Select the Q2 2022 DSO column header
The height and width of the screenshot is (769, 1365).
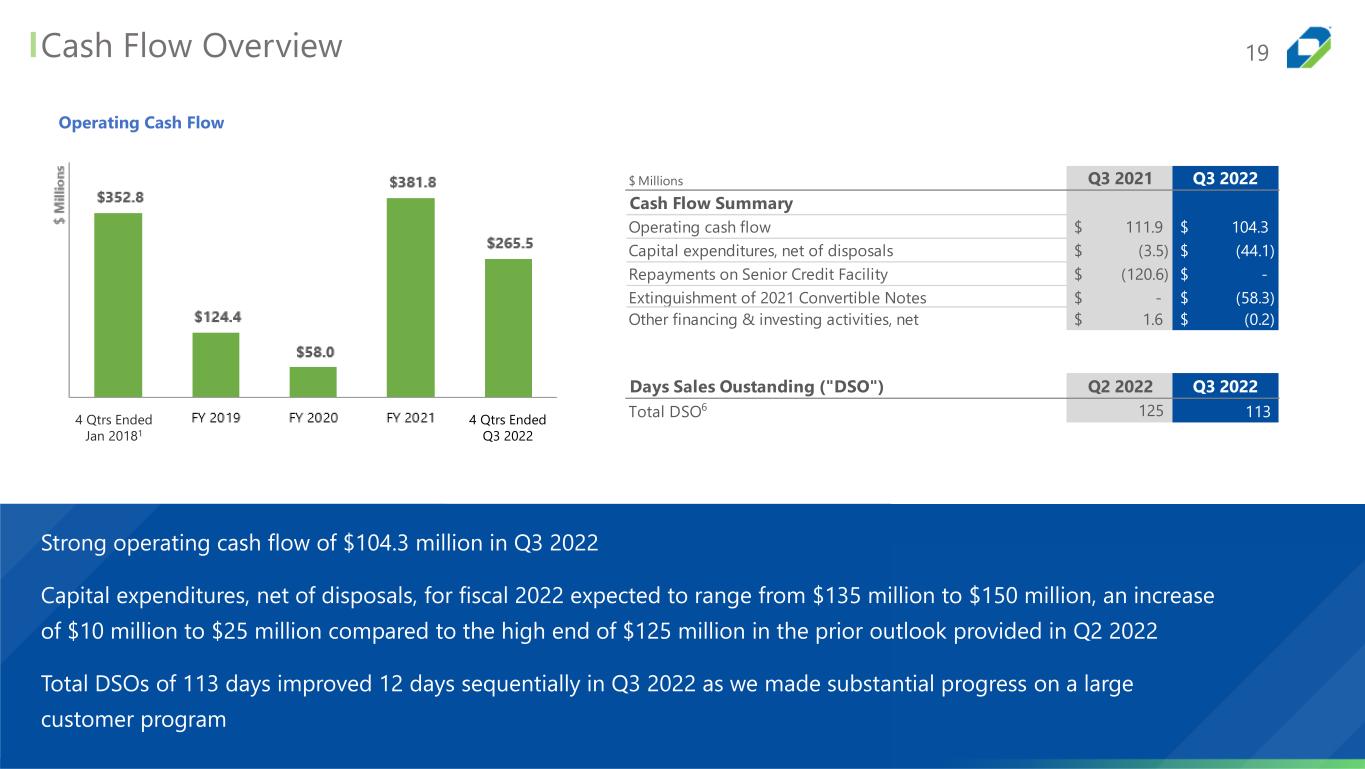tap(1120, 387)
